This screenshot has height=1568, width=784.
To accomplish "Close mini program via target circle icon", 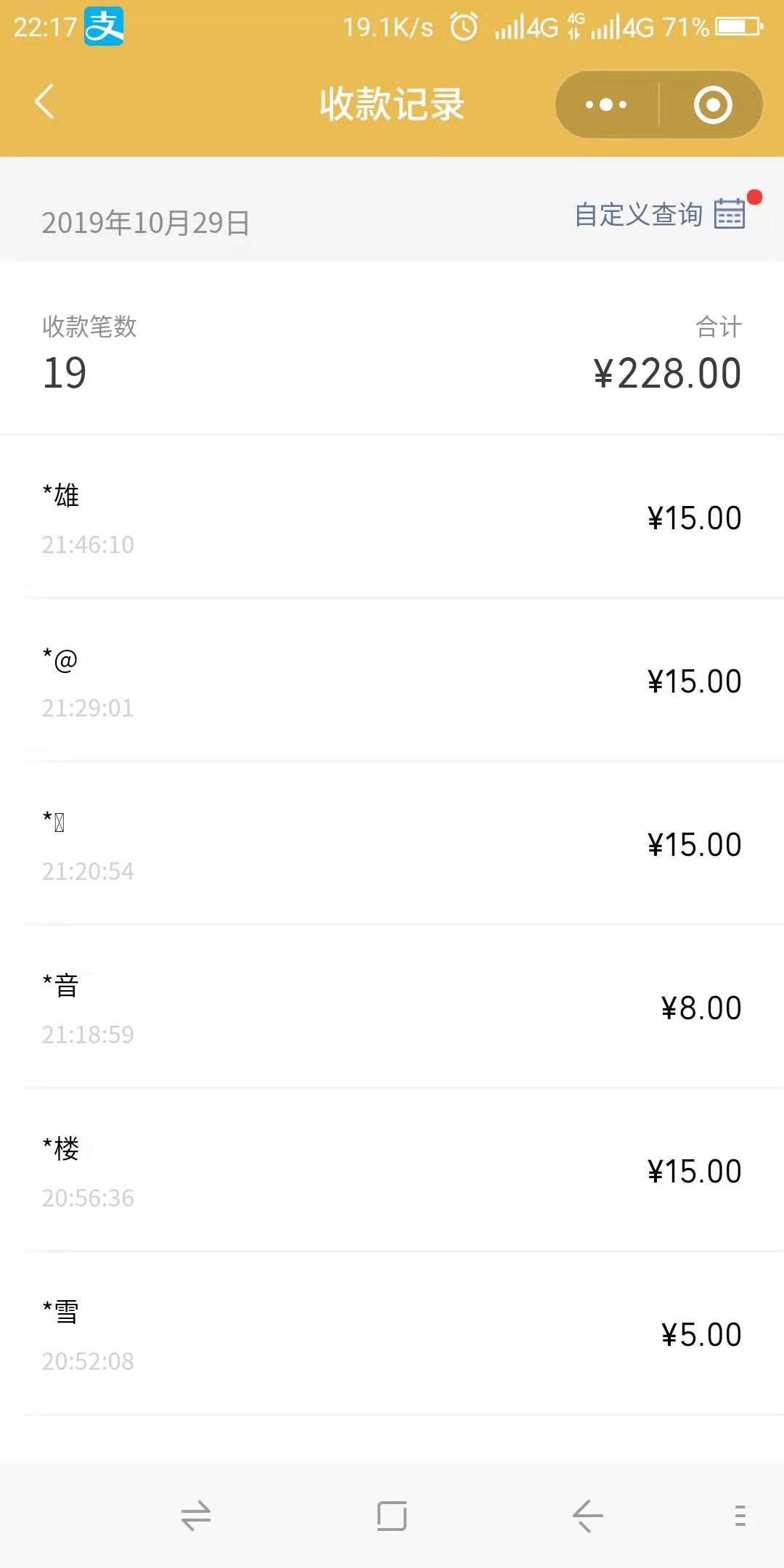I will 712,105.
